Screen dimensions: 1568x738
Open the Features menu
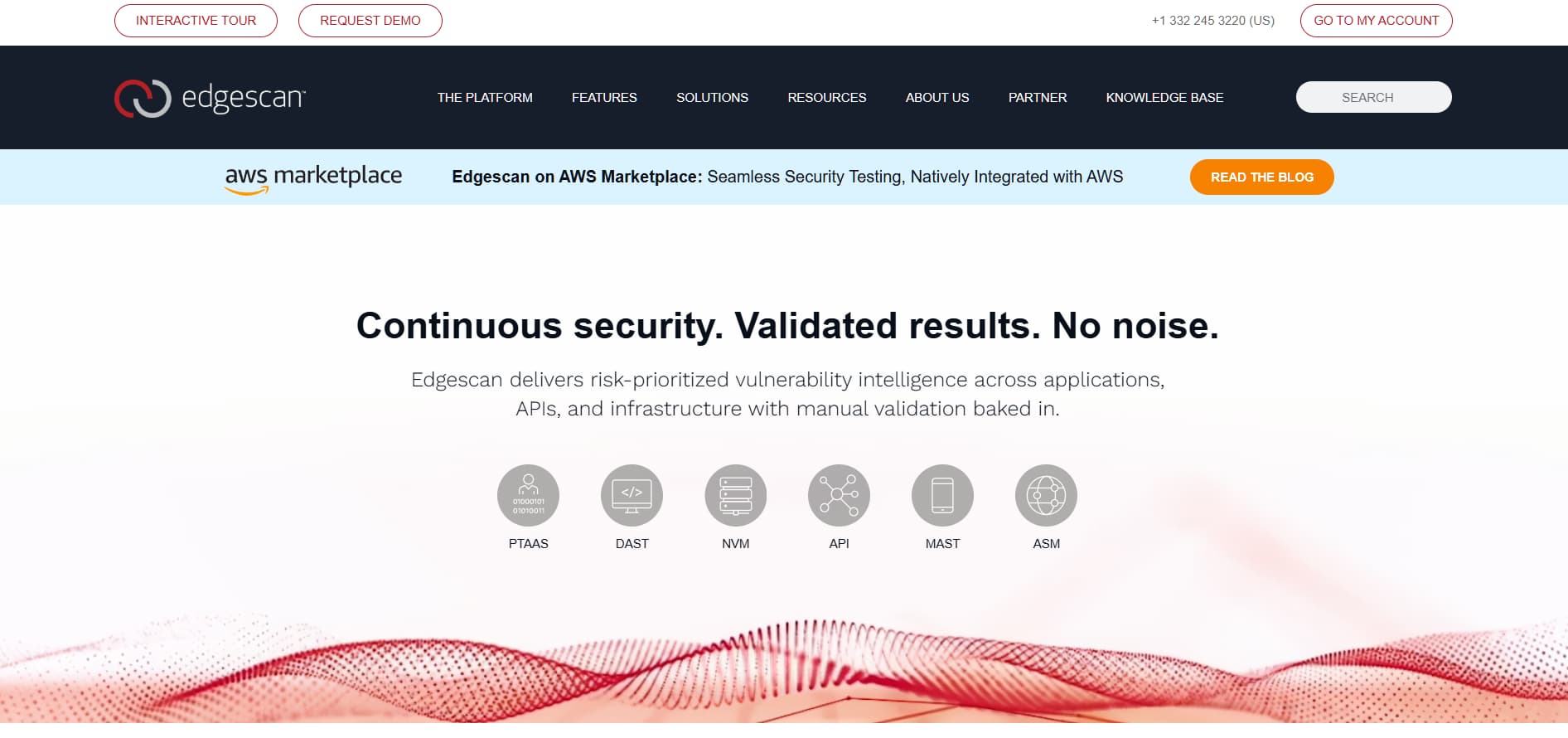pyautogui.click(x=604, y=98)
